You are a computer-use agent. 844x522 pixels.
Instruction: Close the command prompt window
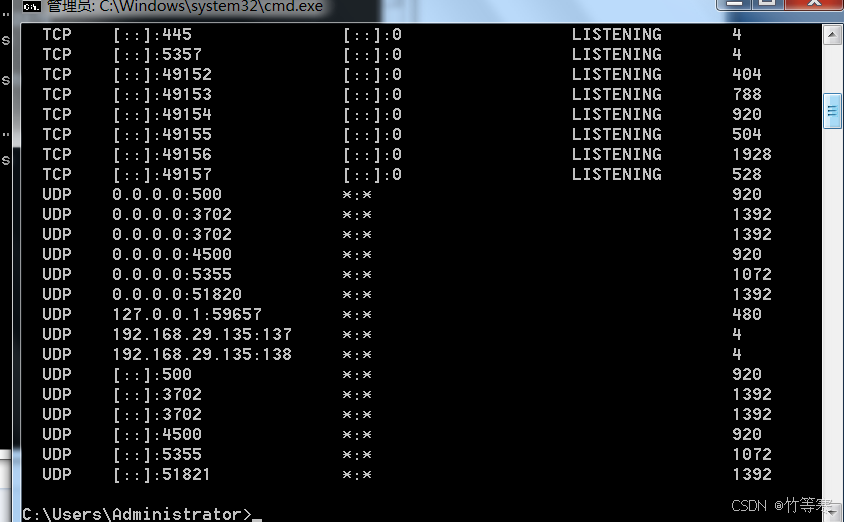point(812,5)
